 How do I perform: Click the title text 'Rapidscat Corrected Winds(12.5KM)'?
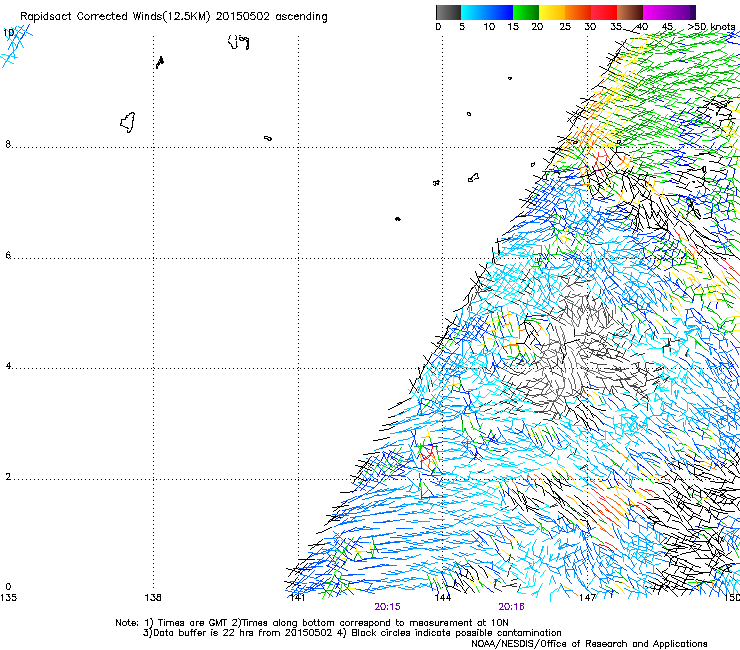[115, 16]
